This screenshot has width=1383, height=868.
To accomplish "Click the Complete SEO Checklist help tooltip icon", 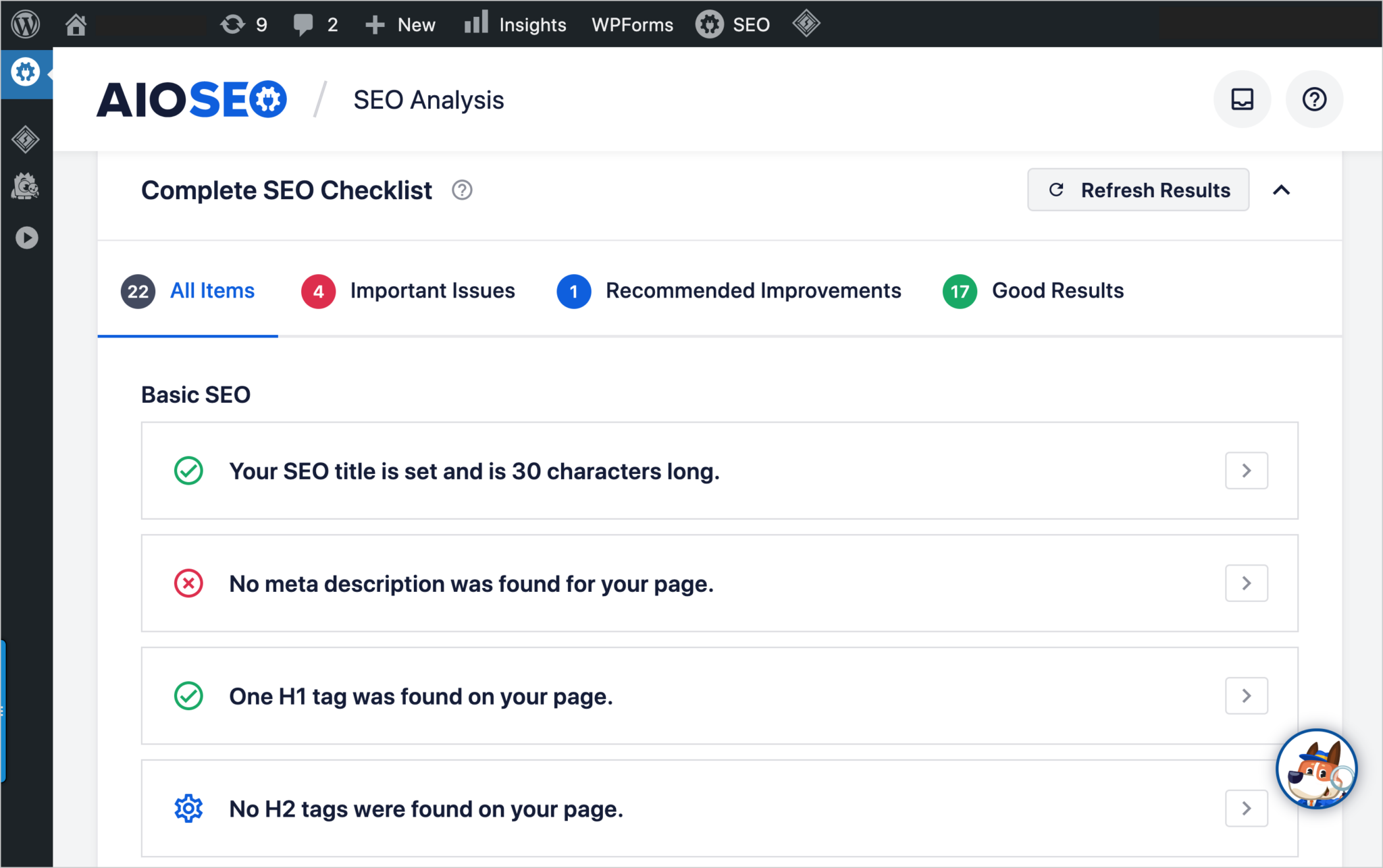I will (462, 190).
